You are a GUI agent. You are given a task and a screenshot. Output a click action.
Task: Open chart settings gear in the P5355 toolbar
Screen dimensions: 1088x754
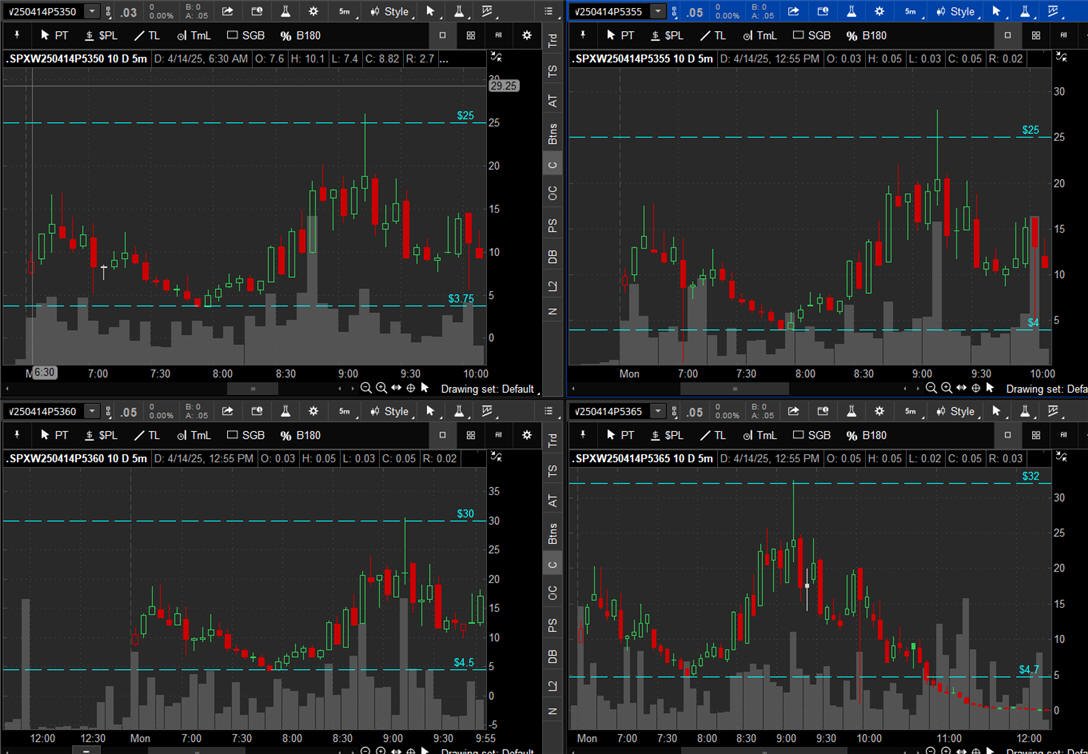point(880,12)
